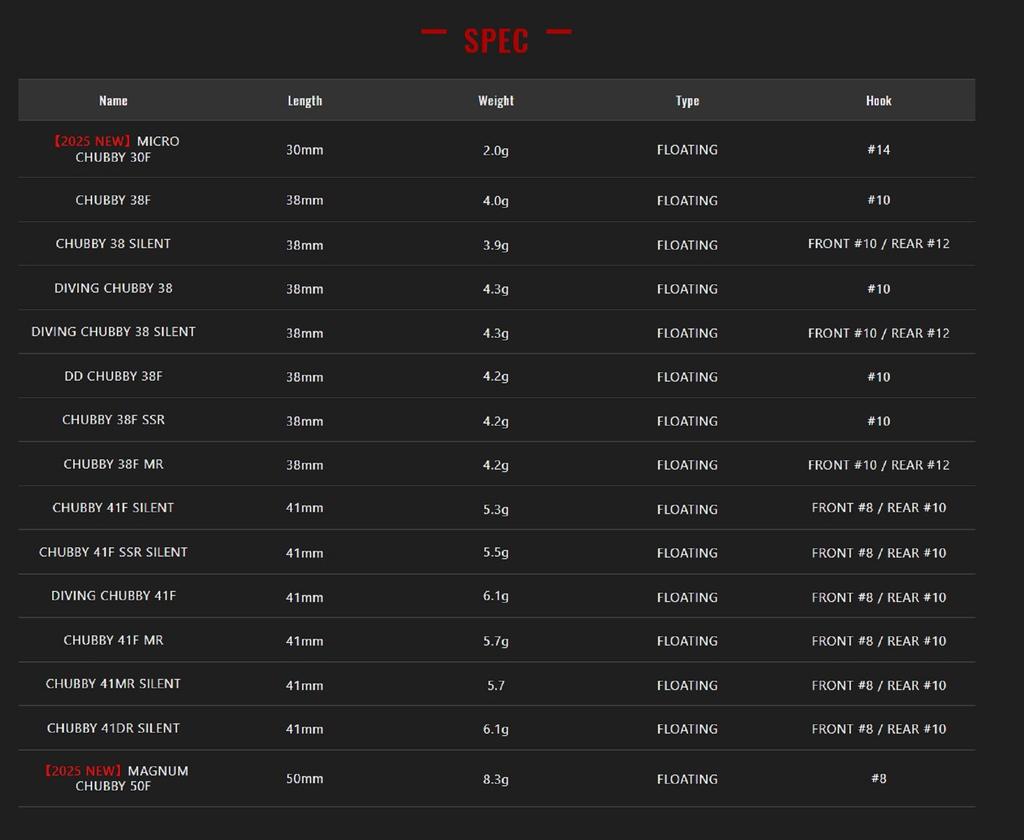Click the 3.9g weight value
Image resolution: width=1024 pixels, height=840 pixels.
[x=496, y=245]
